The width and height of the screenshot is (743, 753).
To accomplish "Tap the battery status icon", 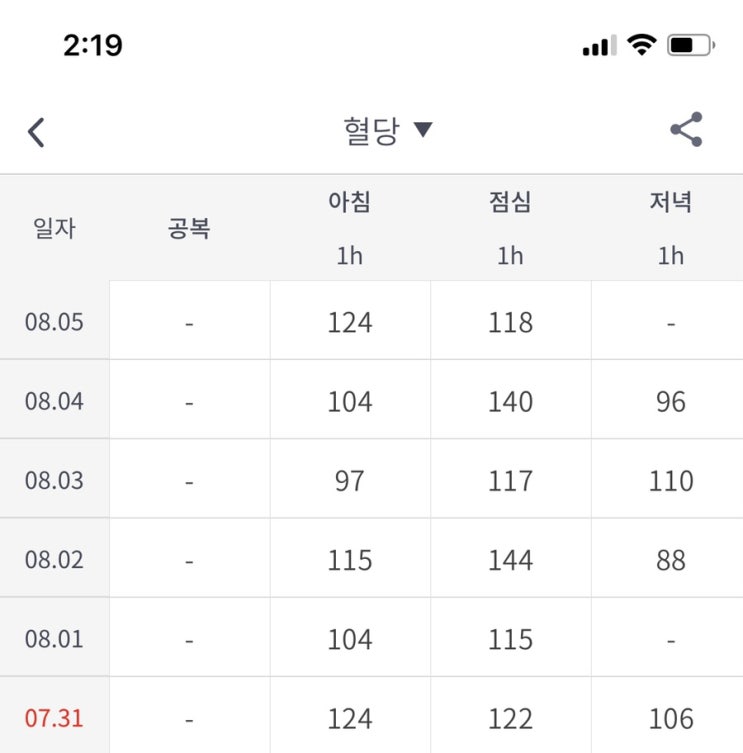I will [690, 45].
